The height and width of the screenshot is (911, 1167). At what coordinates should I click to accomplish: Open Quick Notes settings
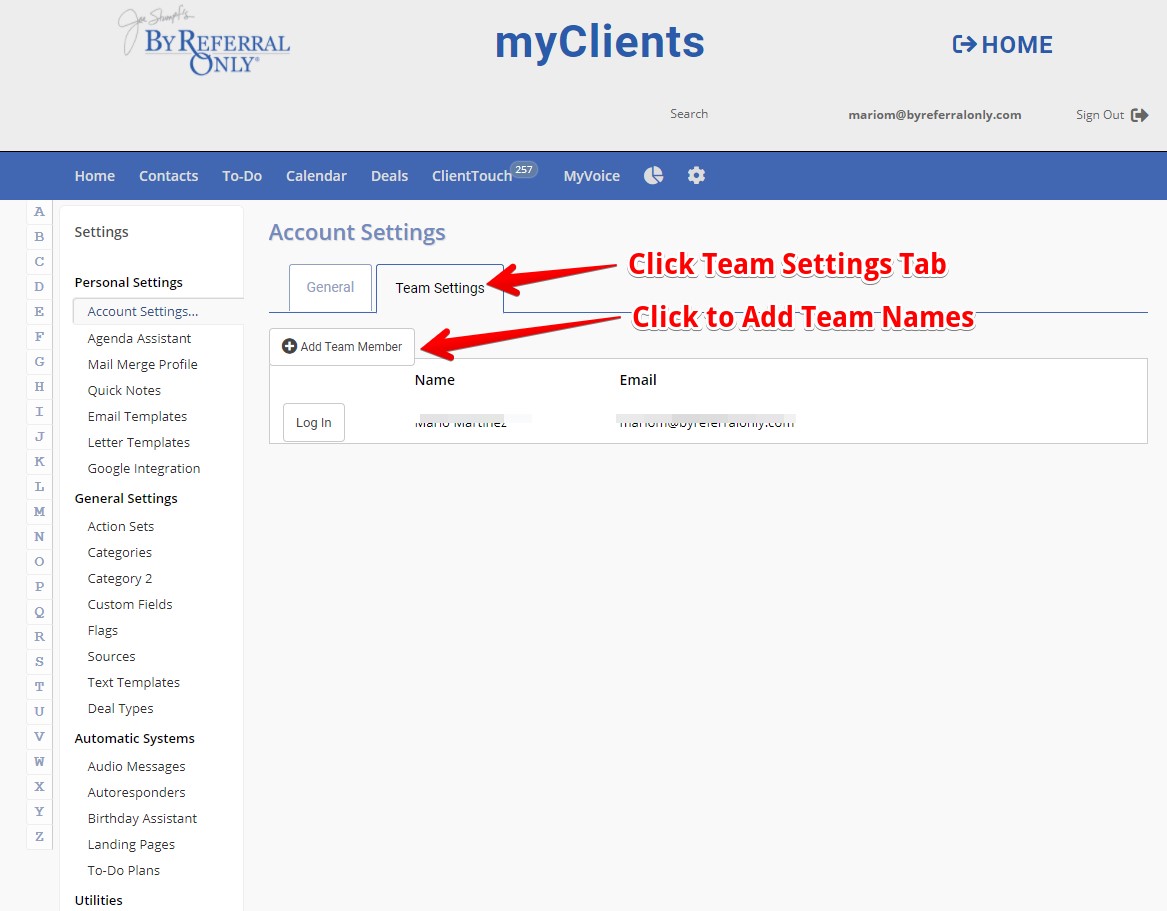point(124,391)
